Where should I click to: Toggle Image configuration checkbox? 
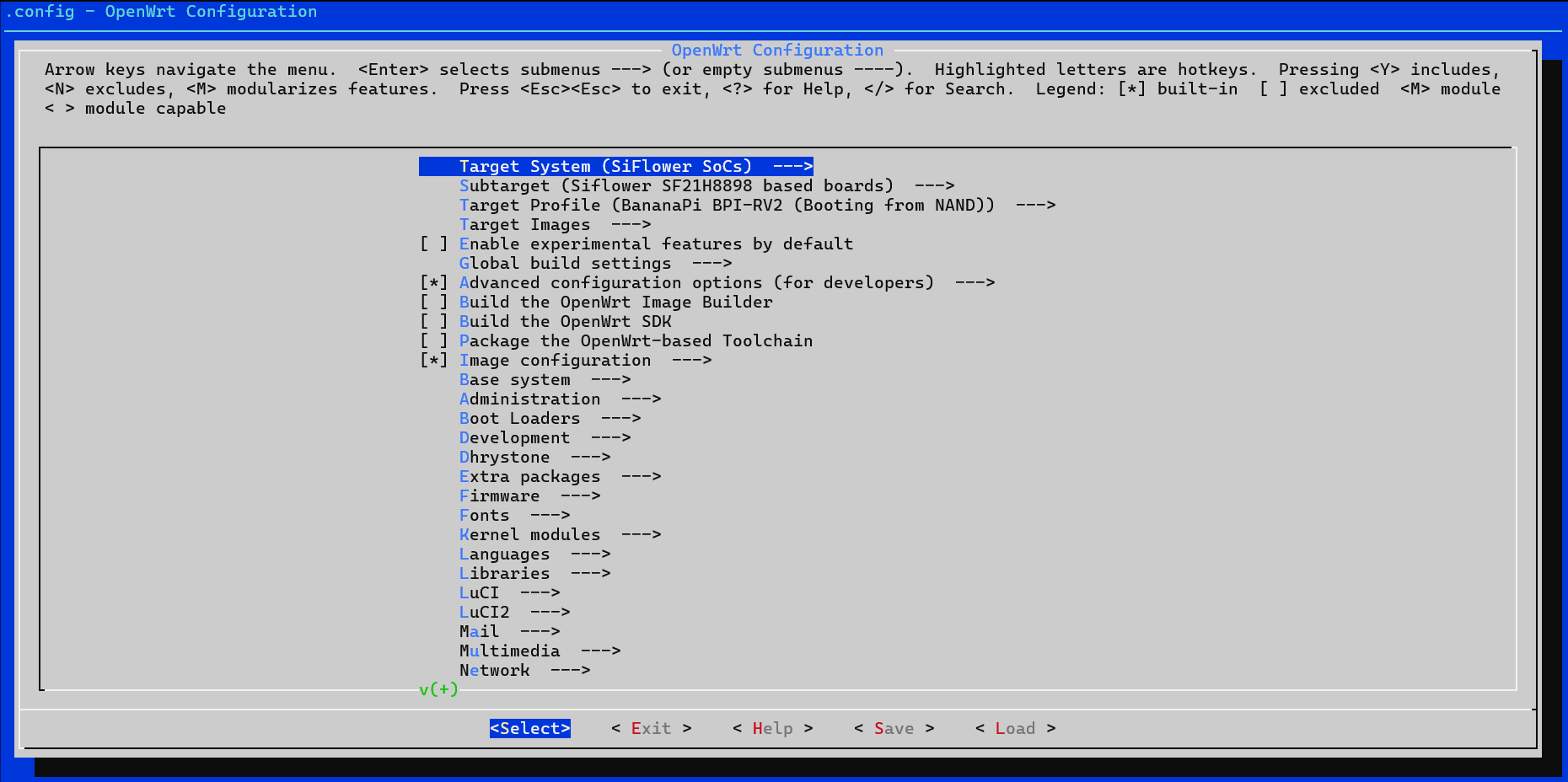tap(434, 361)
